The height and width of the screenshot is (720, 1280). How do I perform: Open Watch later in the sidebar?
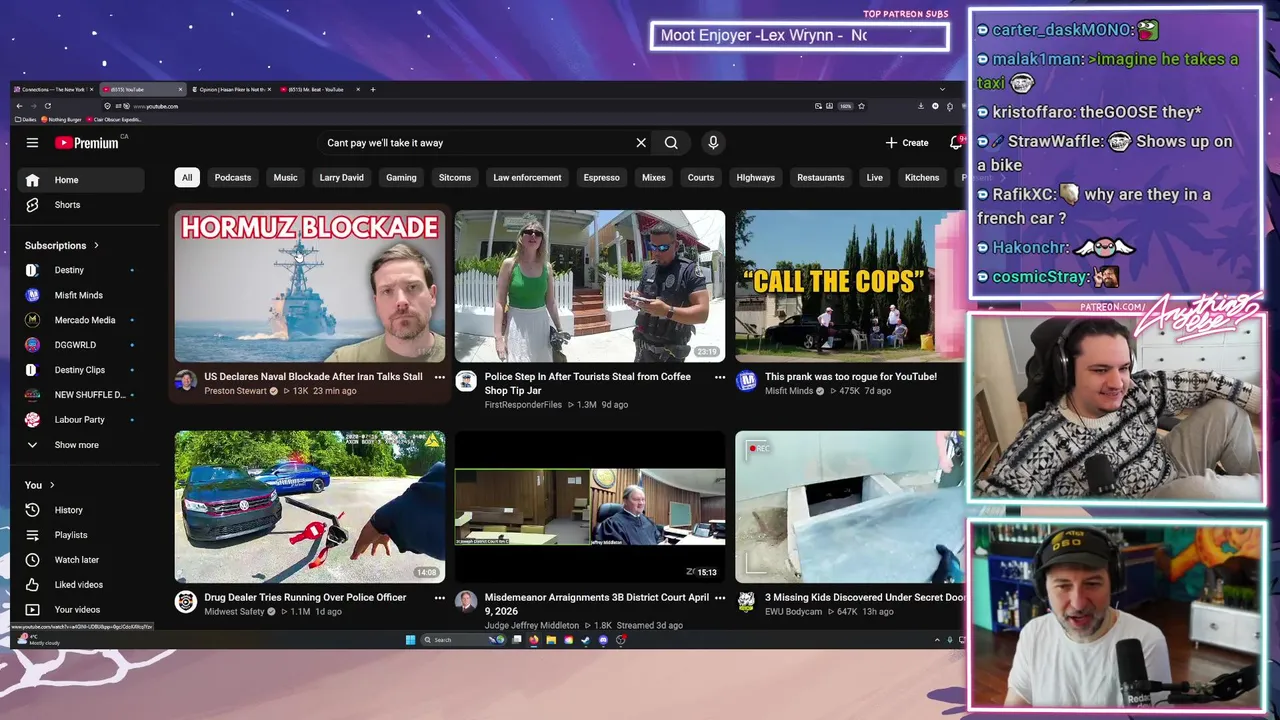click(80, 560)
